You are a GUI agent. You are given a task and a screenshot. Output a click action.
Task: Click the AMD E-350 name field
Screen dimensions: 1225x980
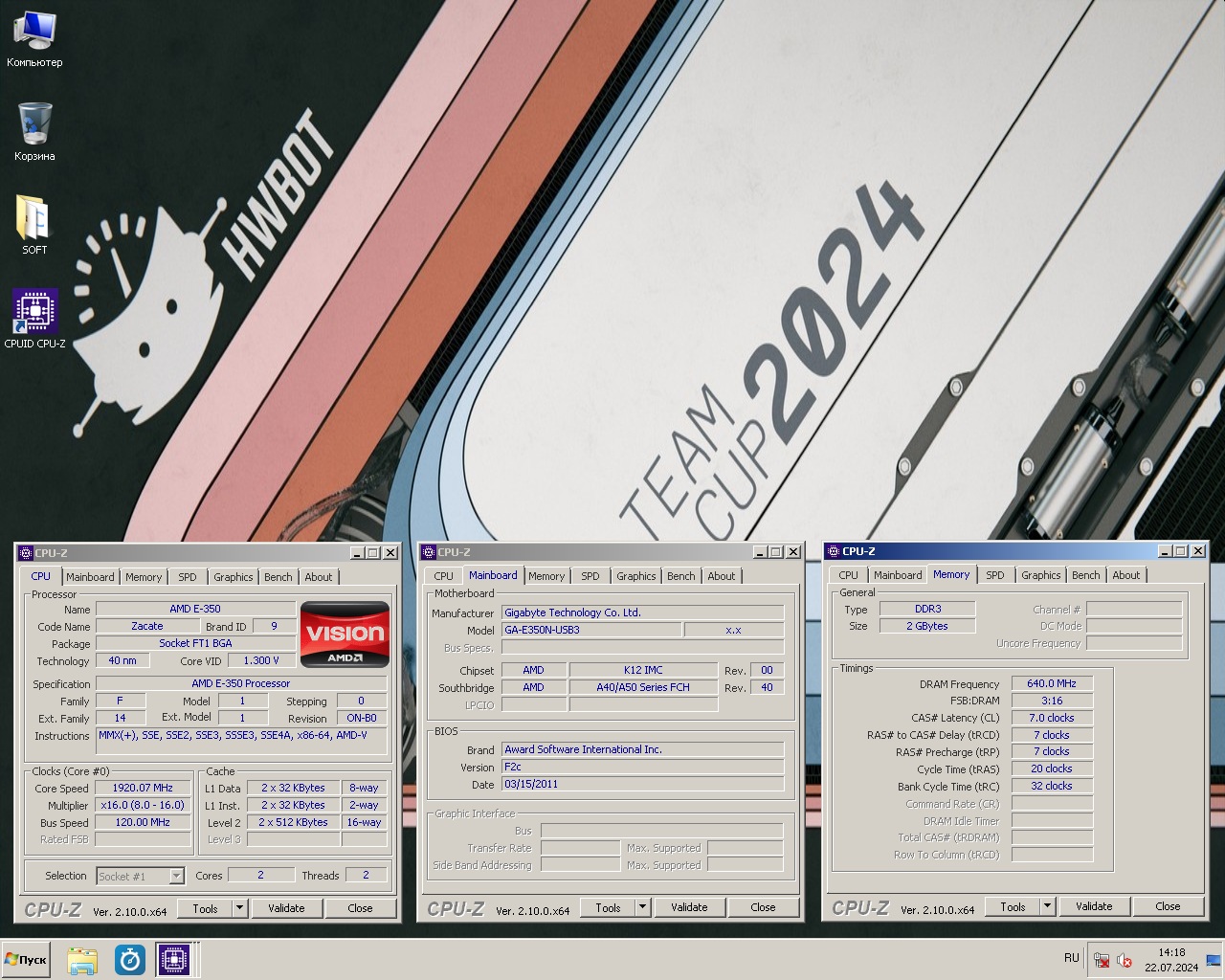pos(195,609)
